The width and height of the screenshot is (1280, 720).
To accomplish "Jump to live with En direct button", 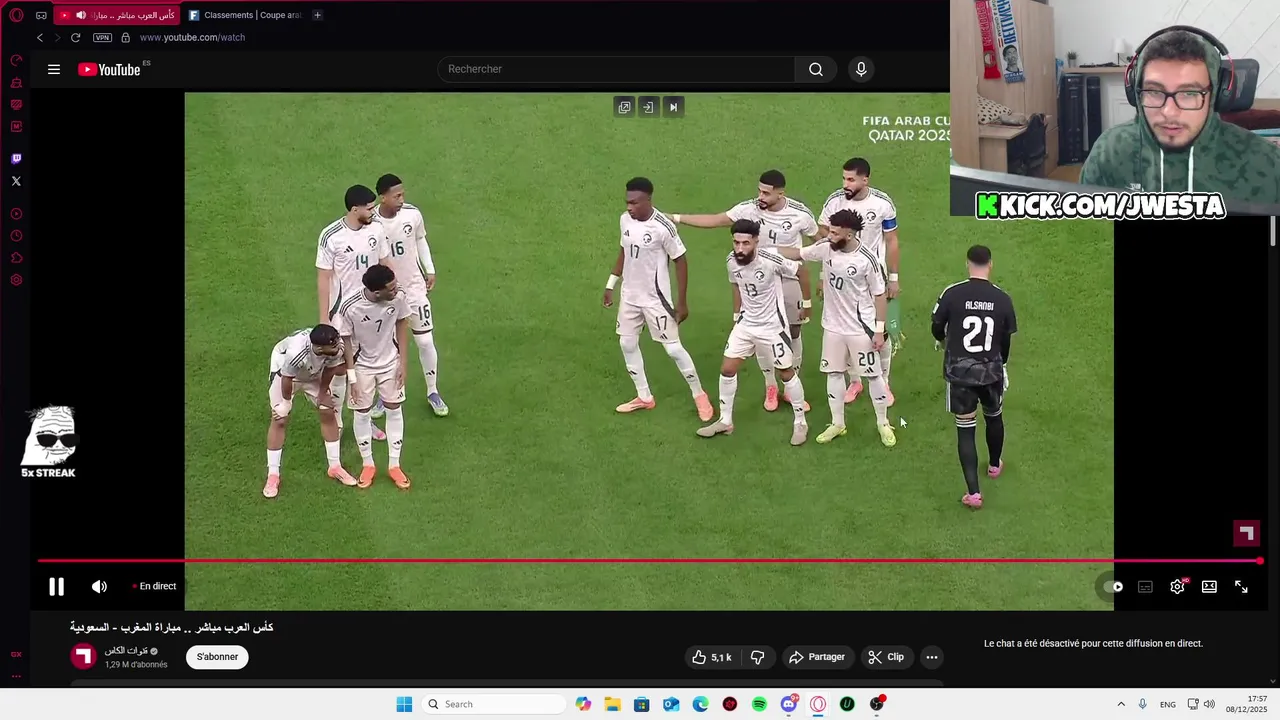I will [x=154, y=586].
